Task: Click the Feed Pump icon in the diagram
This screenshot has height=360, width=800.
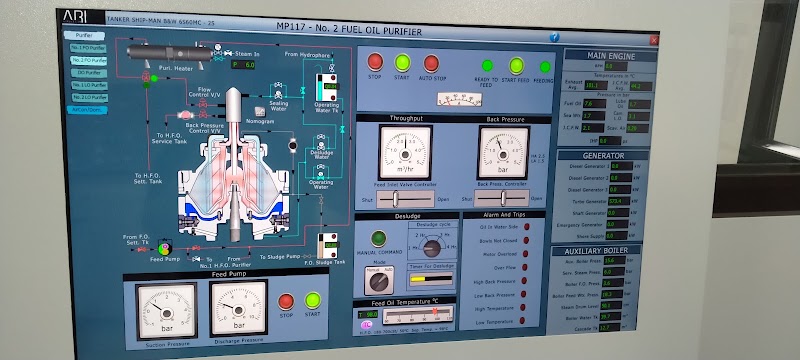Action: tap(165, 248)
